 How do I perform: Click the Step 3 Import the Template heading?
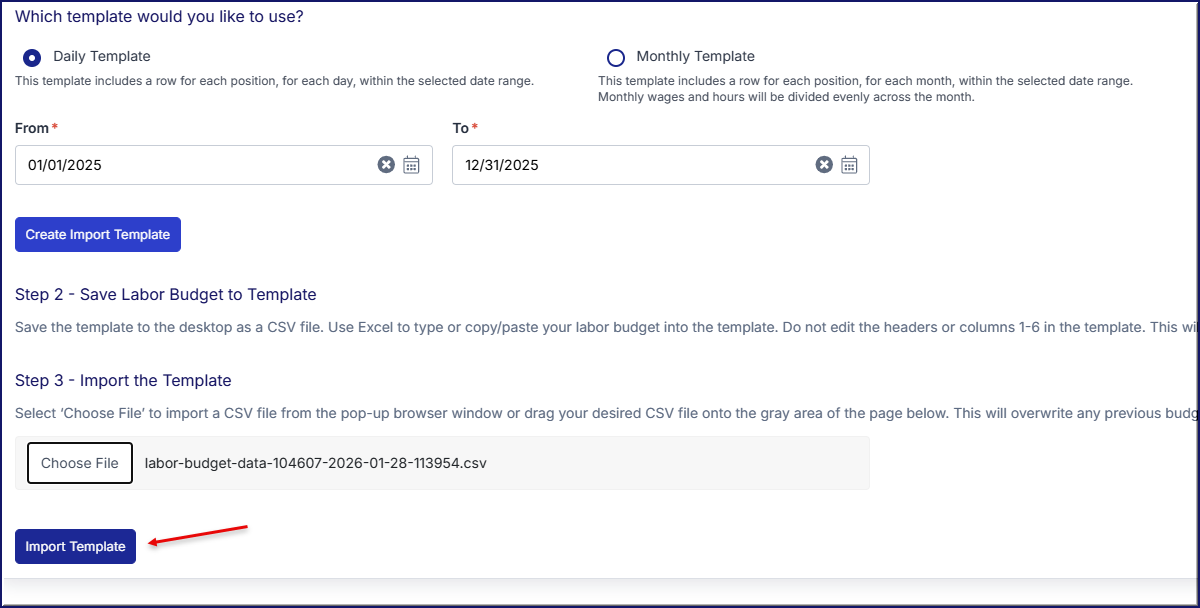pyautogui.click(x=123, y=381)
